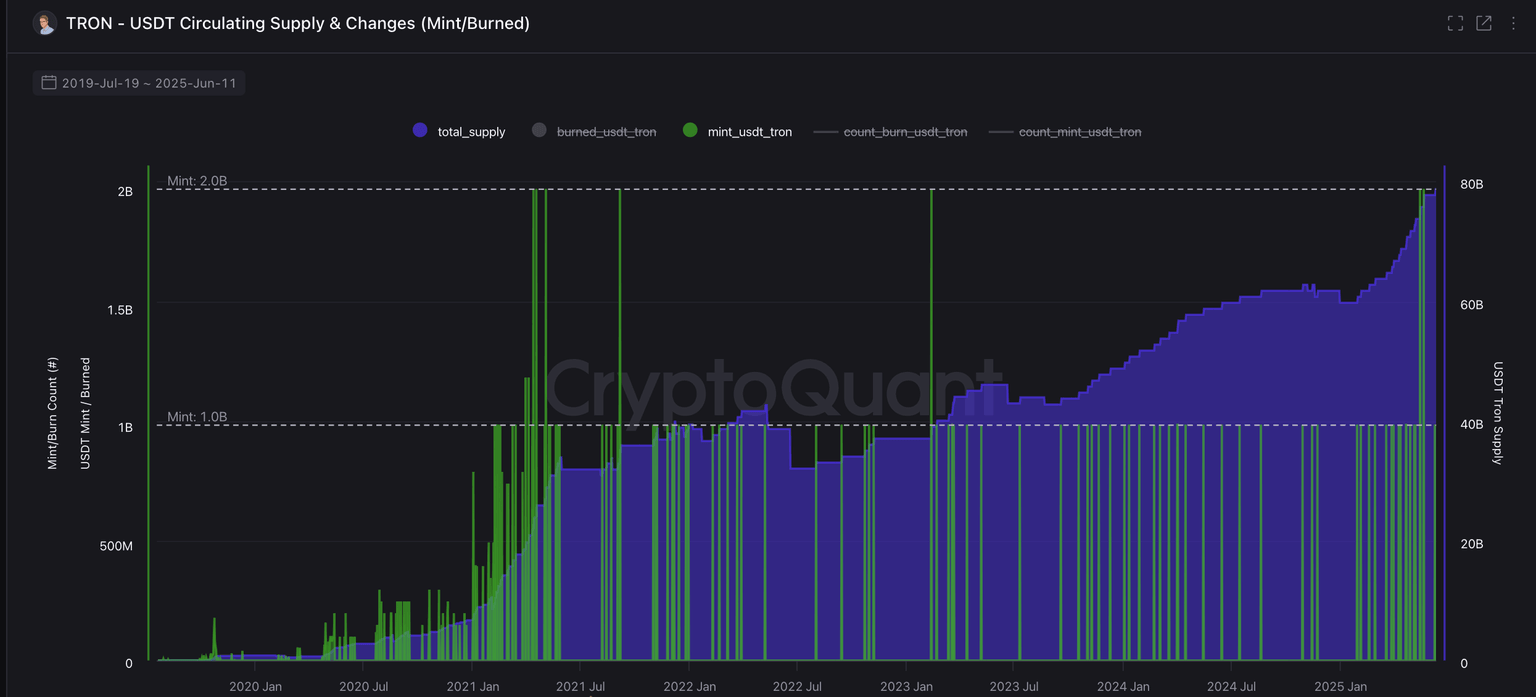The image size is (1536, 697).
Task: Click the "Mint: 1.0B" threshold label
Action: coord(197,417)
